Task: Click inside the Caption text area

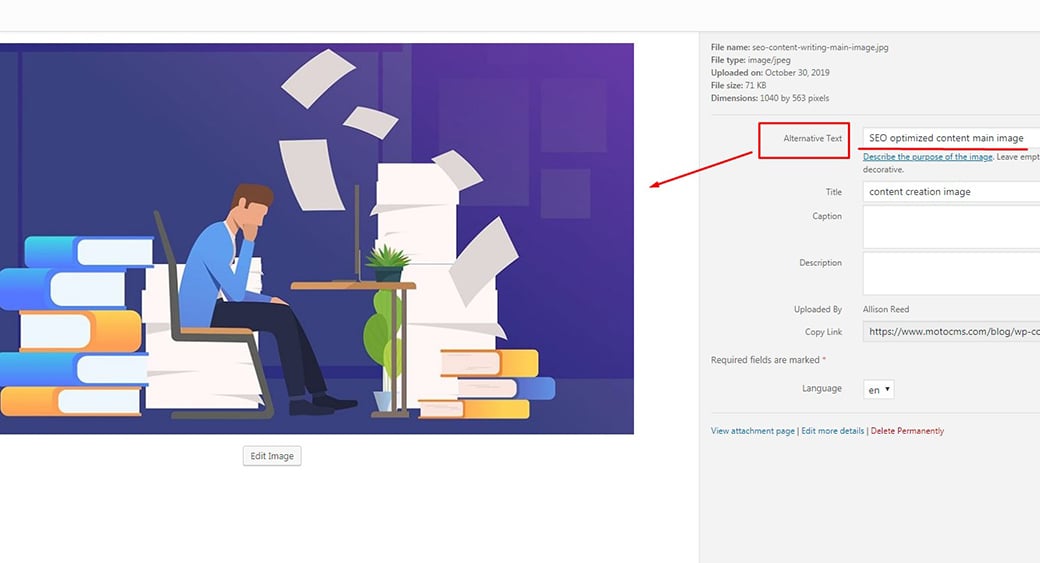Action: pos(950,227)
